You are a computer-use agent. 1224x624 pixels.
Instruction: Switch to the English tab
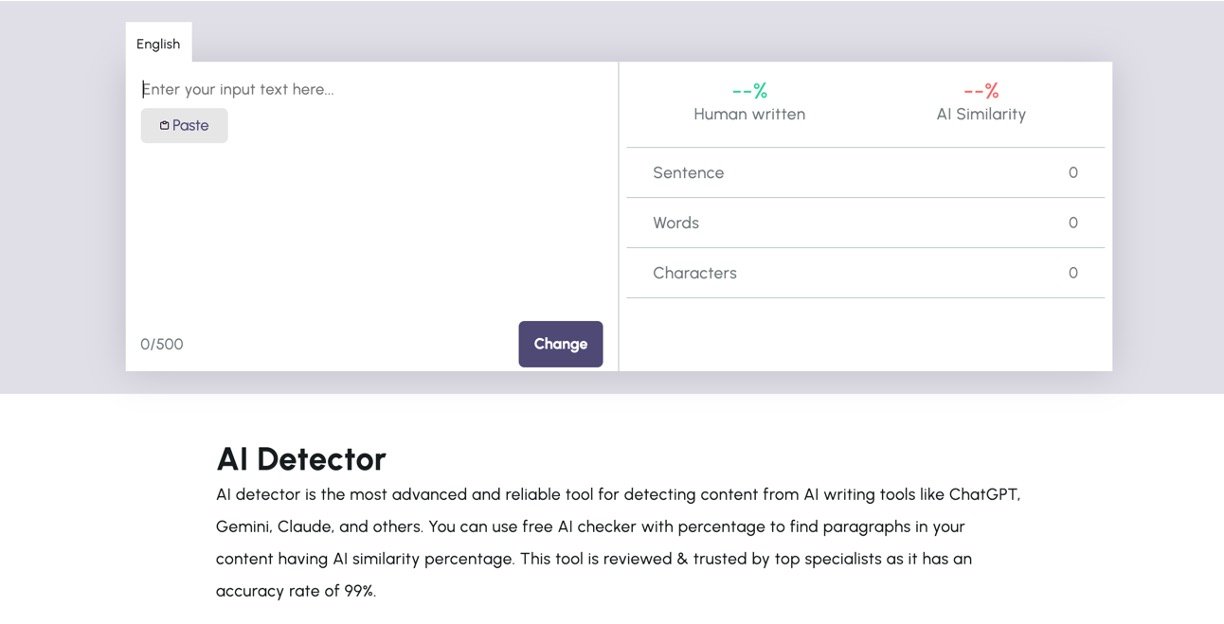[x=158, y=44]
